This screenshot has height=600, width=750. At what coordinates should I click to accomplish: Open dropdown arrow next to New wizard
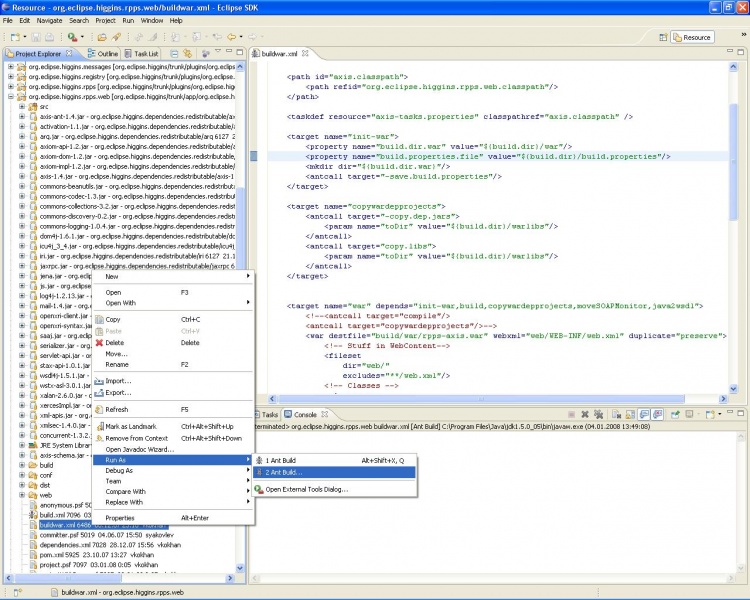(25, 37)
